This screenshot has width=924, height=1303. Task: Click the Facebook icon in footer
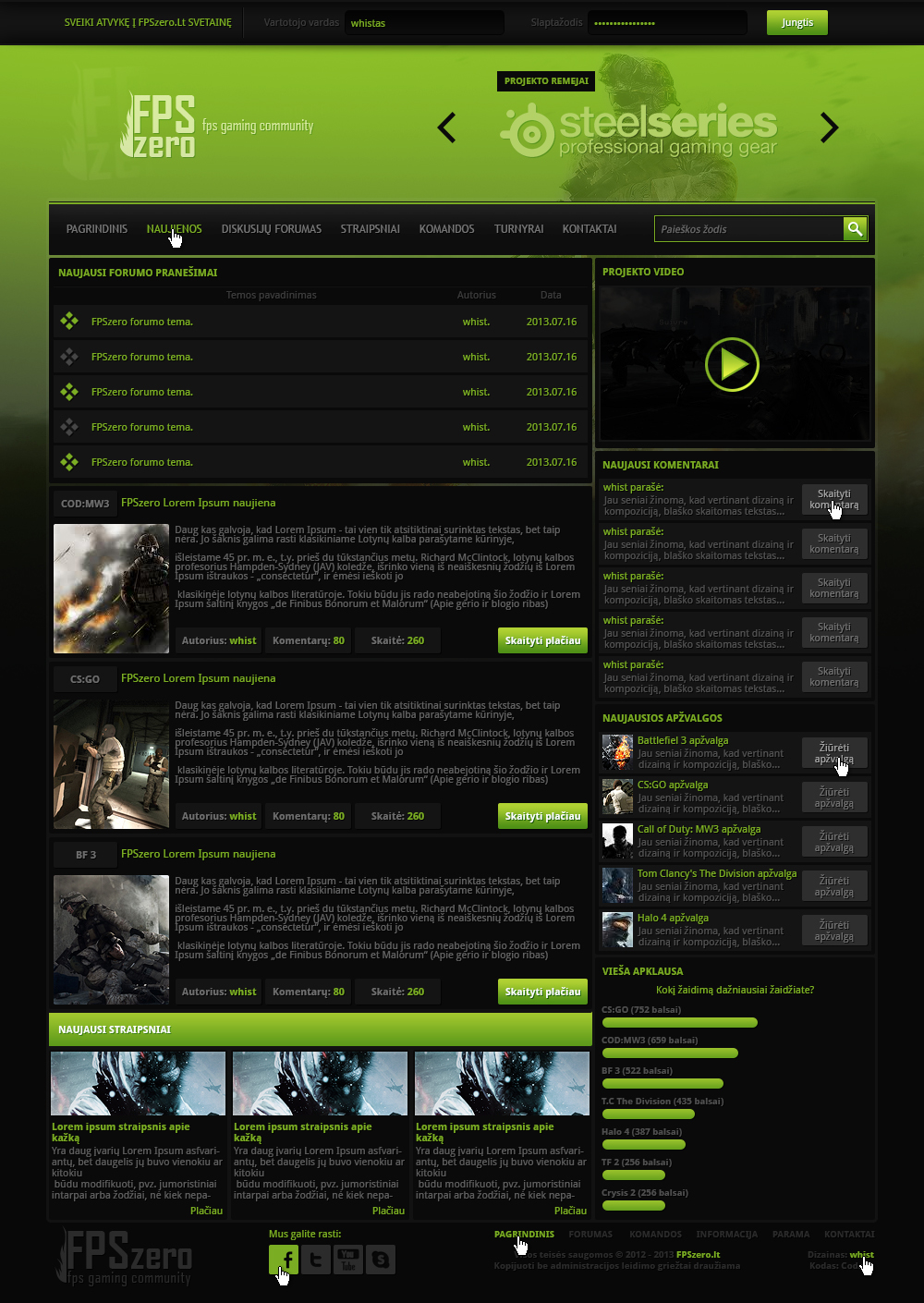(284, 1259)
